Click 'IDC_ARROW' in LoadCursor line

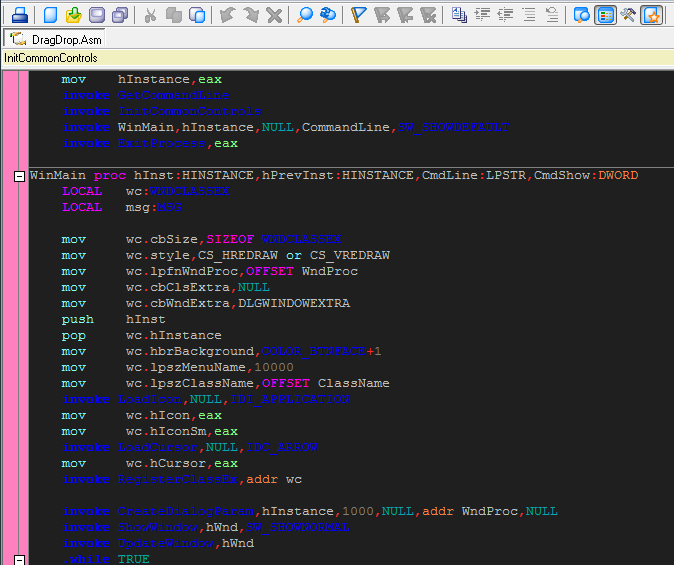(282, 447)
